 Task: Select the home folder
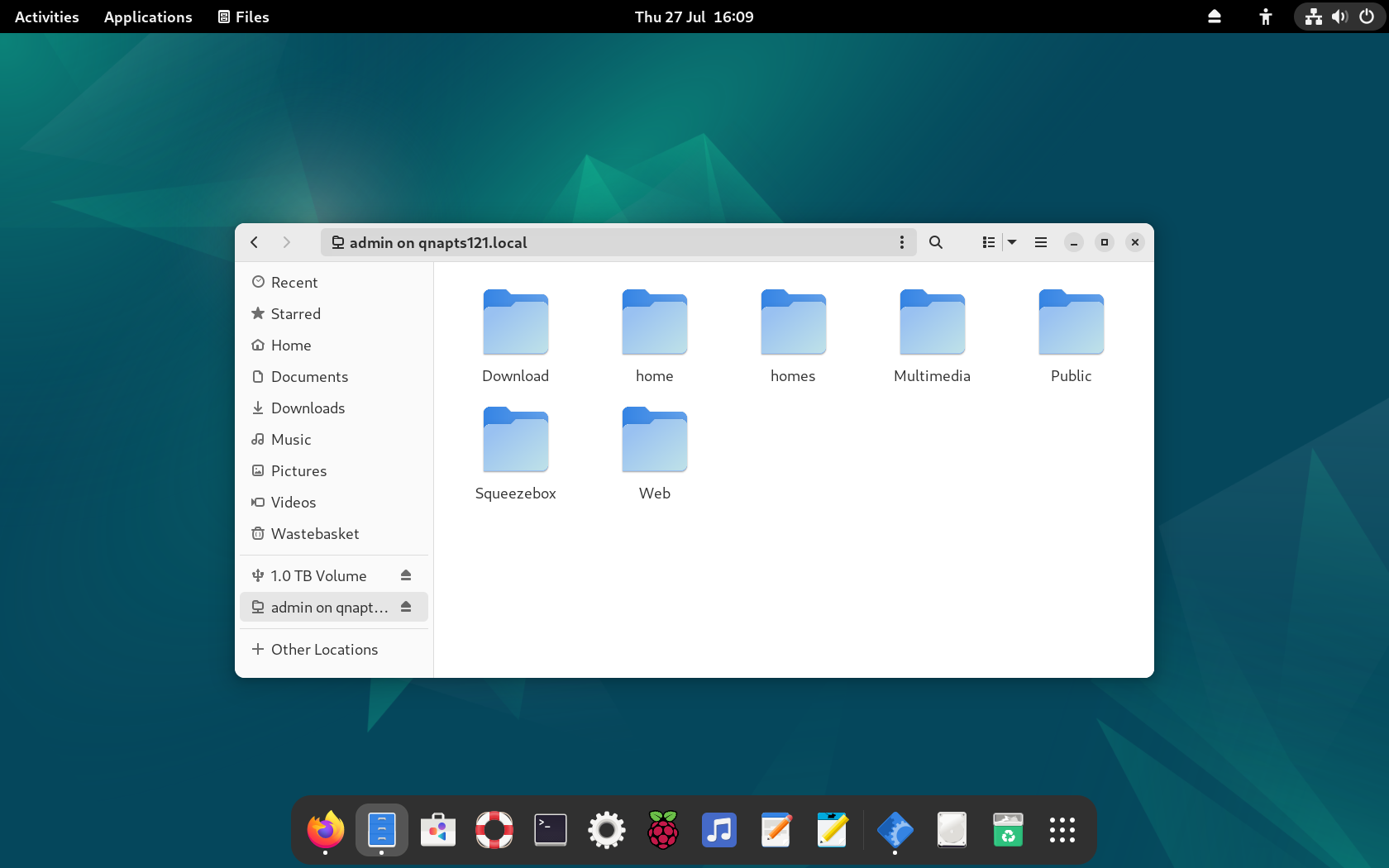pos(655,336)
